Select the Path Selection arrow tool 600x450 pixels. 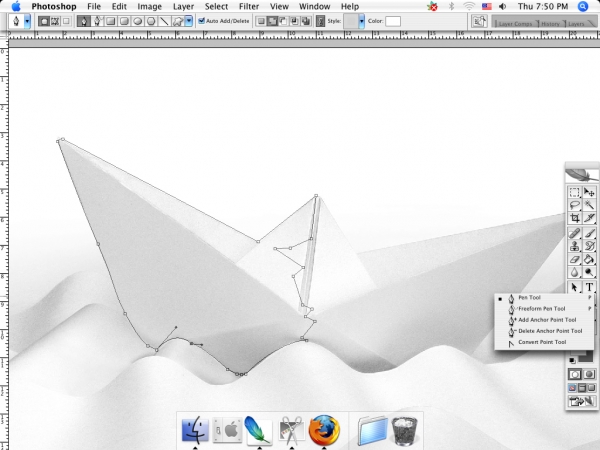[574, 287]
